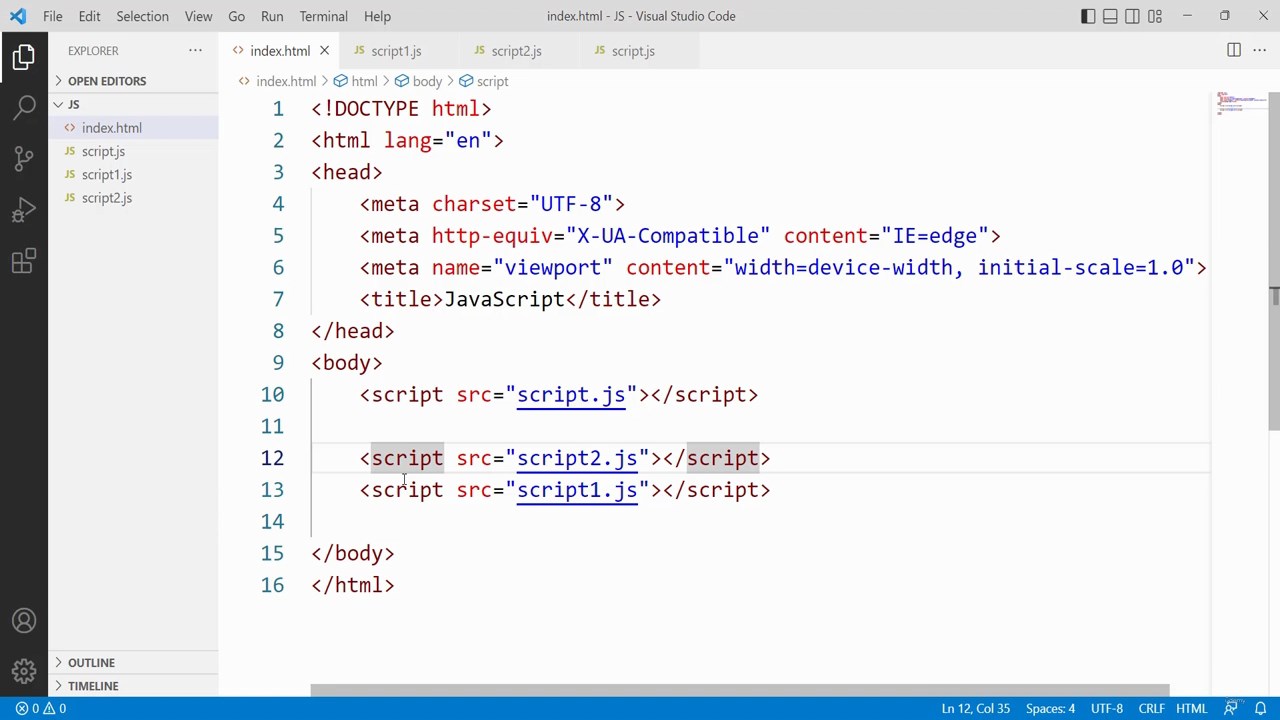Open the Source Control view
The height and width of the screenshot is (720, 1280).
[x=24, y=159]
